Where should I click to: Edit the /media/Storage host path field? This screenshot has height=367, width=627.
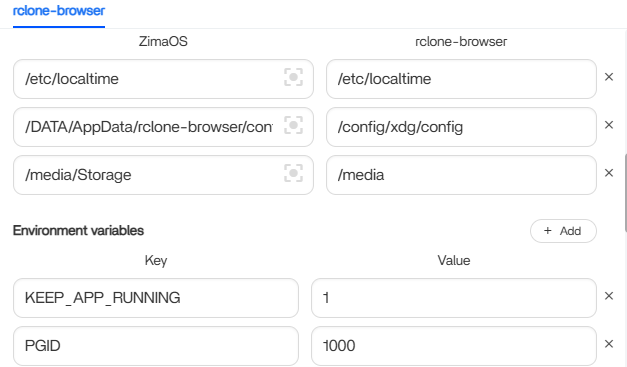point(163,175)
